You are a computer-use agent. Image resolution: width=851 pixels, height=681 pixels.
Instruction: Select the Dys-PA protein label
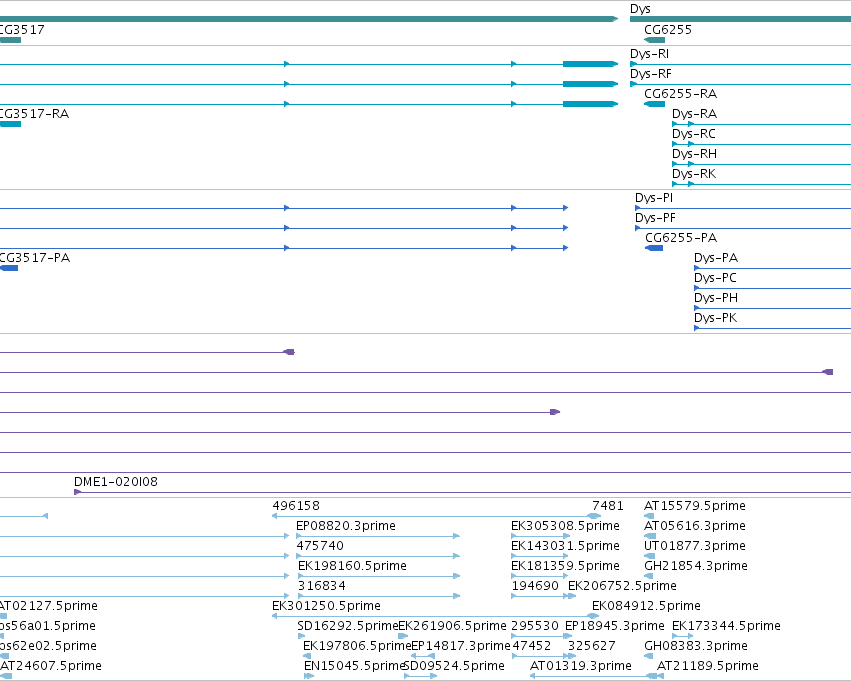pyautogui.click(x=716, y=258)
